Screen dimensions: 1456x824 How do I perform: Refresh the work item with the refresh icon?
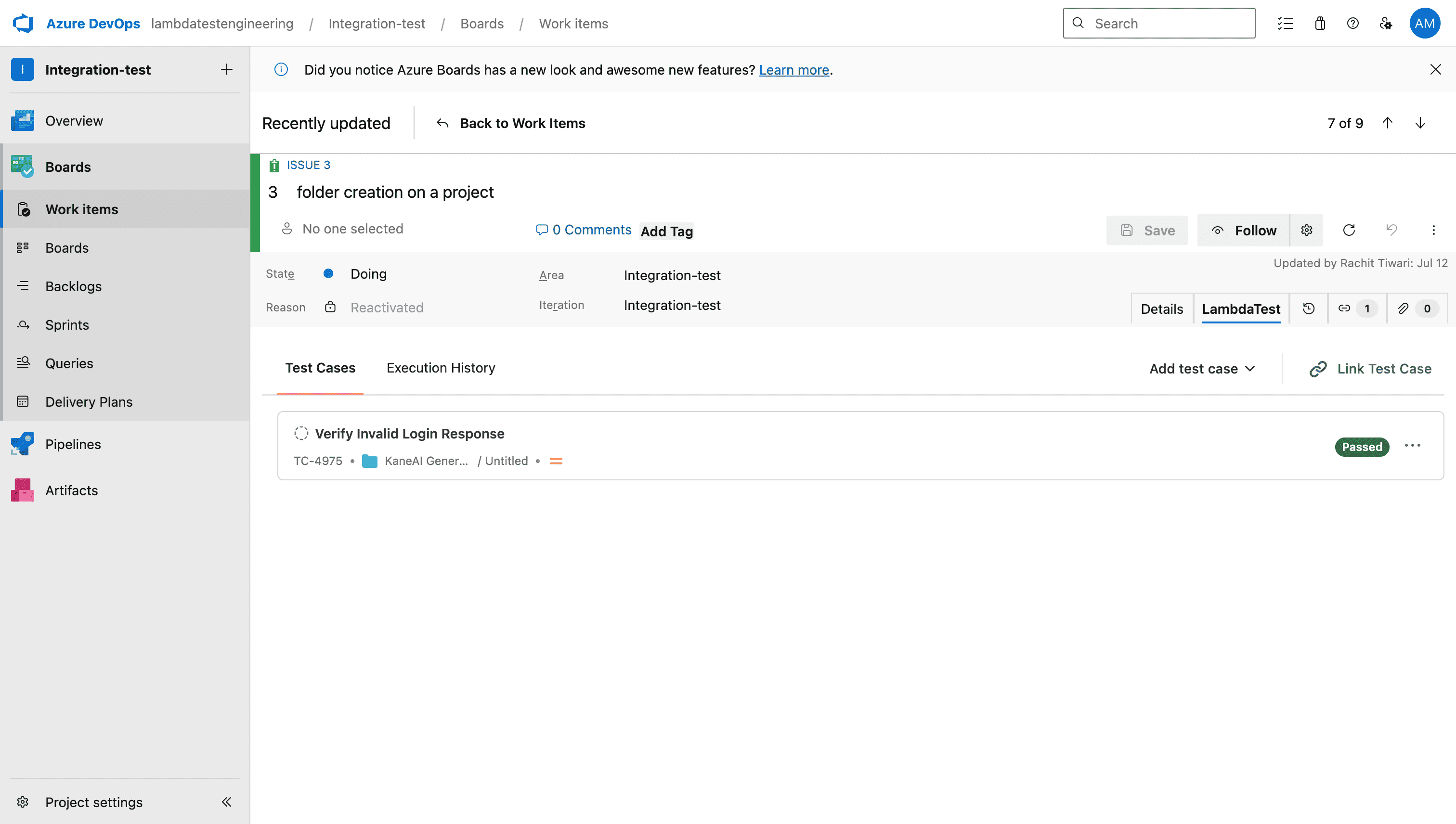click(1350, 230)
